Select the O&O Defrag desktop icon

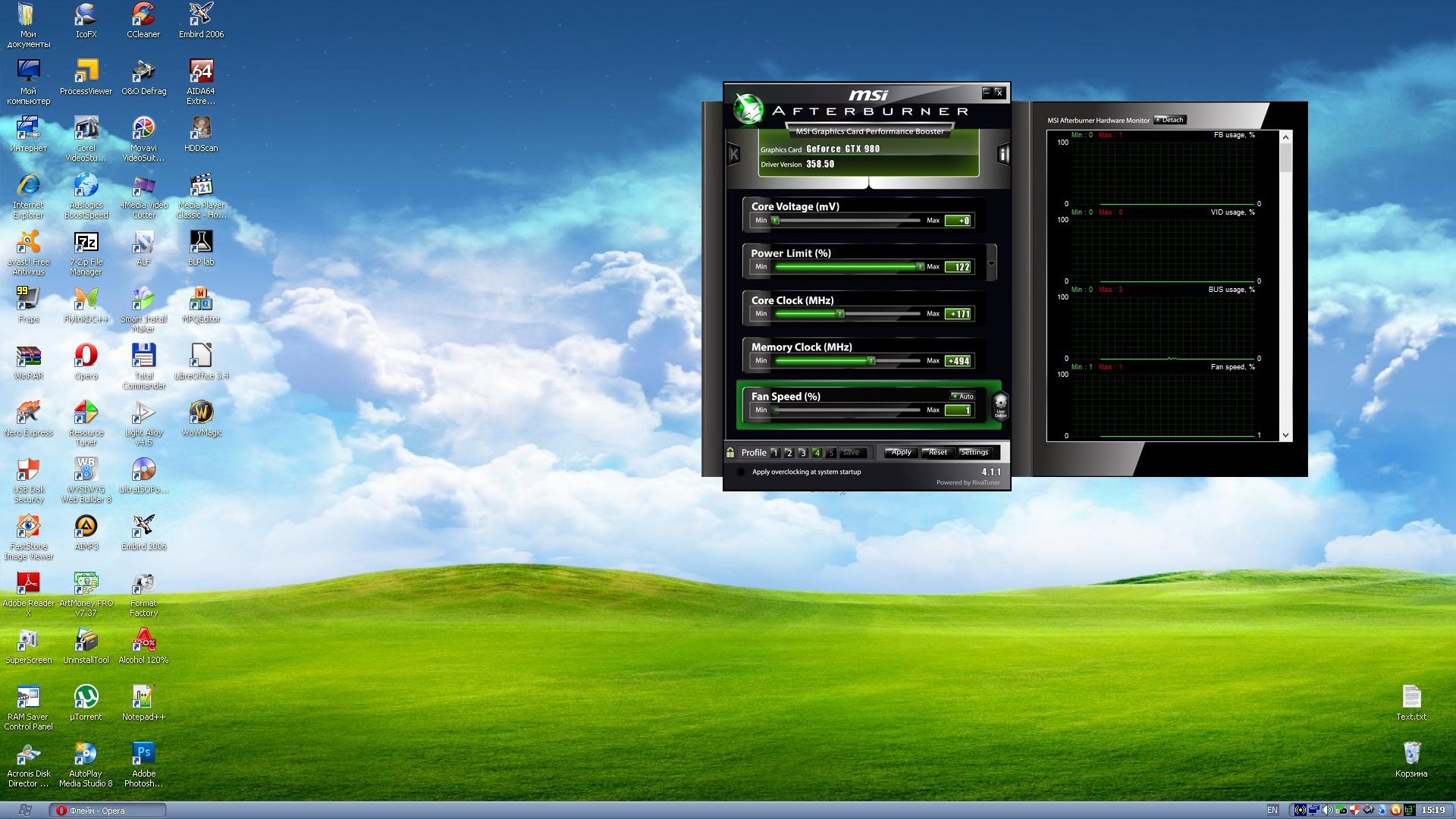pyautogui.click(x=143, y=77)
